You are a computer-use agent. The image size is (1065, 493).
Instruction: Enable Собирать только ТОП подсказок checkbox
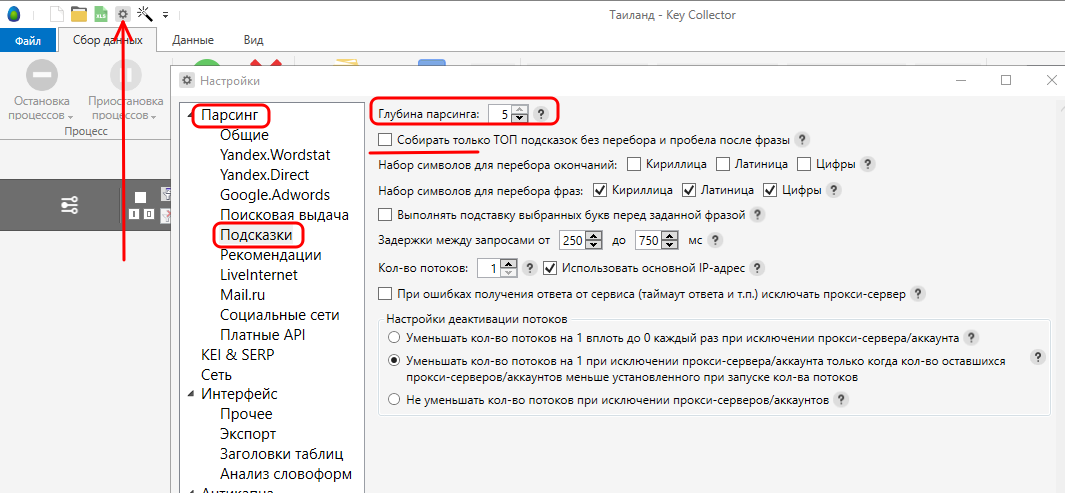click(386, 140)
